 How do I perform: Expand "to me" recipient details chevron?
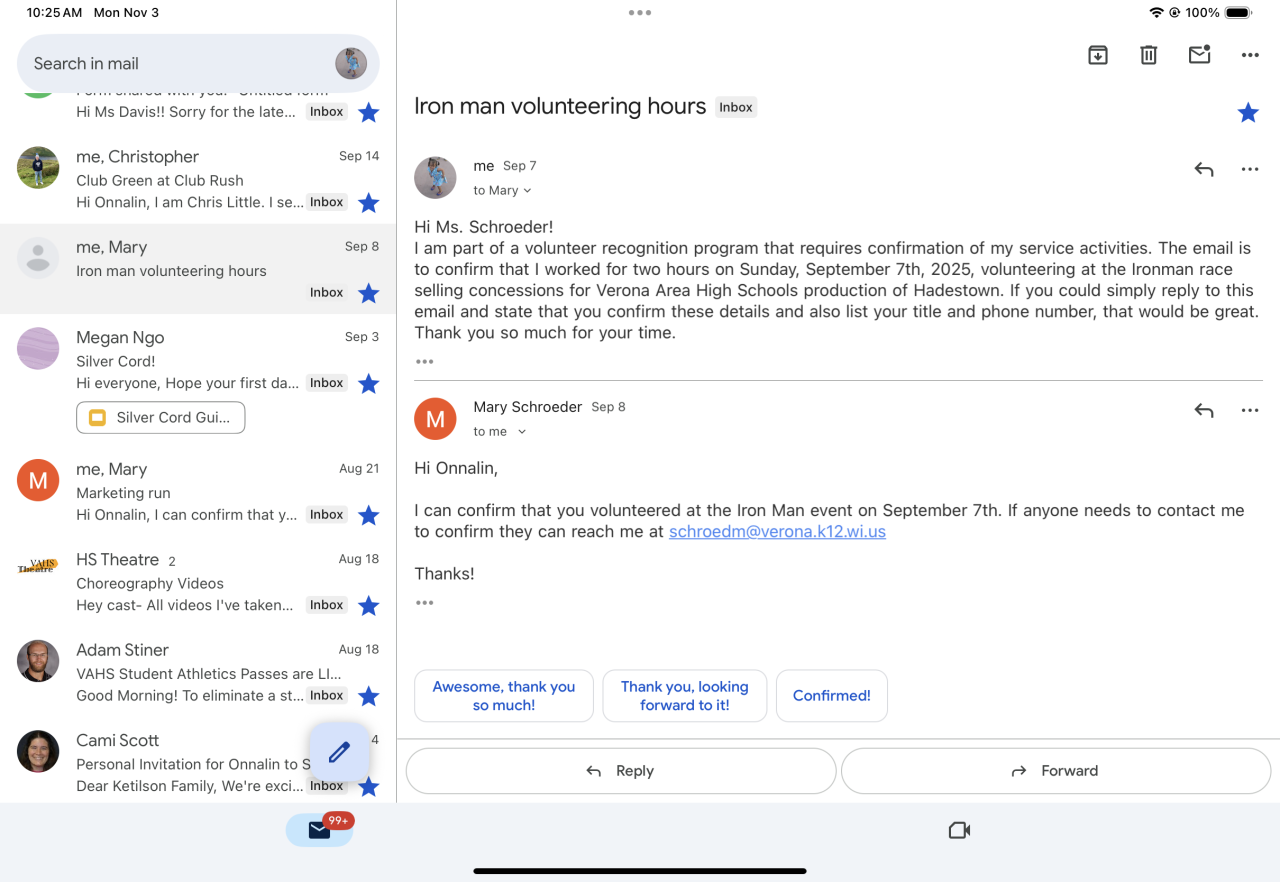click(522, 432)
